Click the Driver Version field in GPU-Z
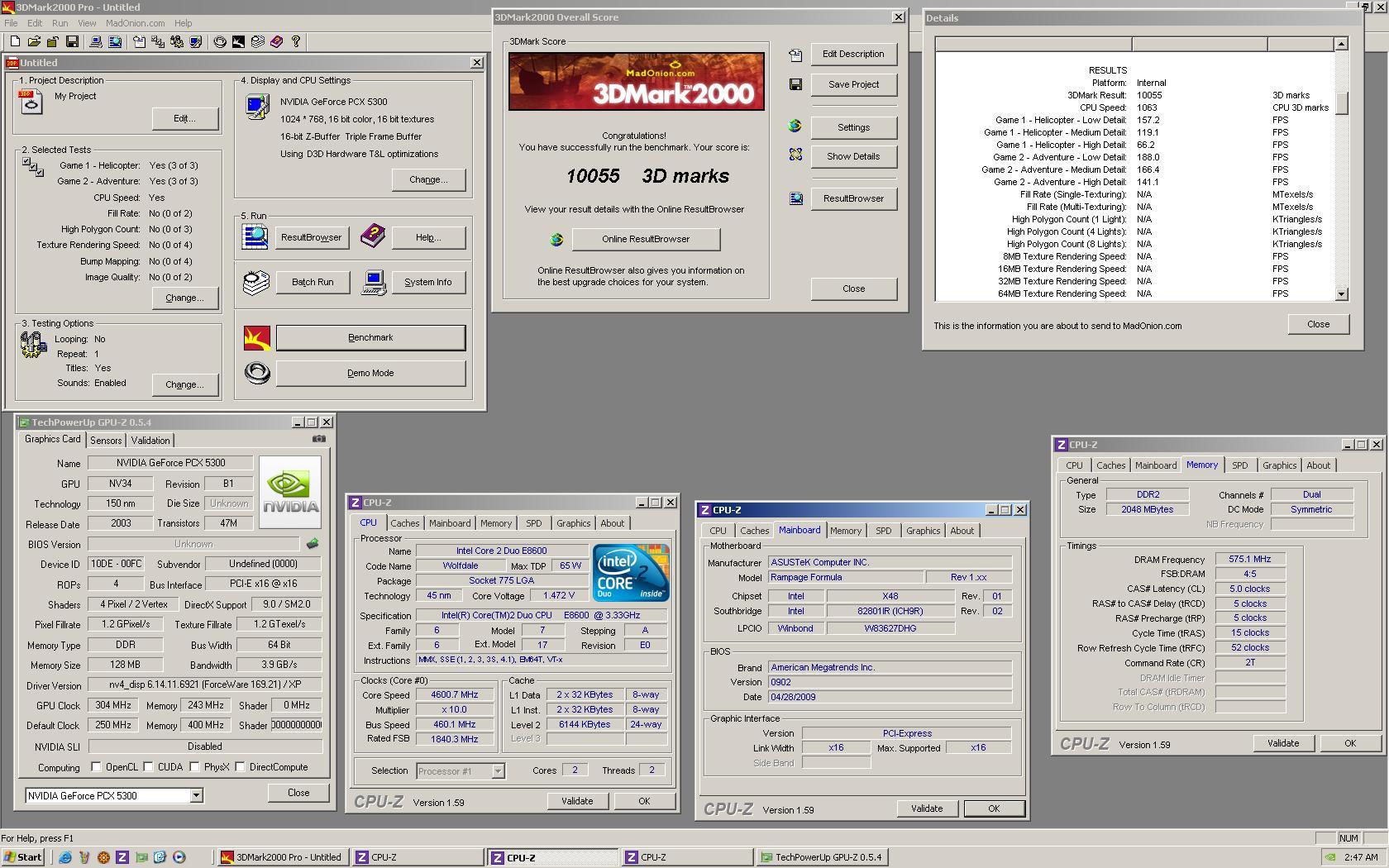Screen dimensions: 1389x868 tap(204, 685)
